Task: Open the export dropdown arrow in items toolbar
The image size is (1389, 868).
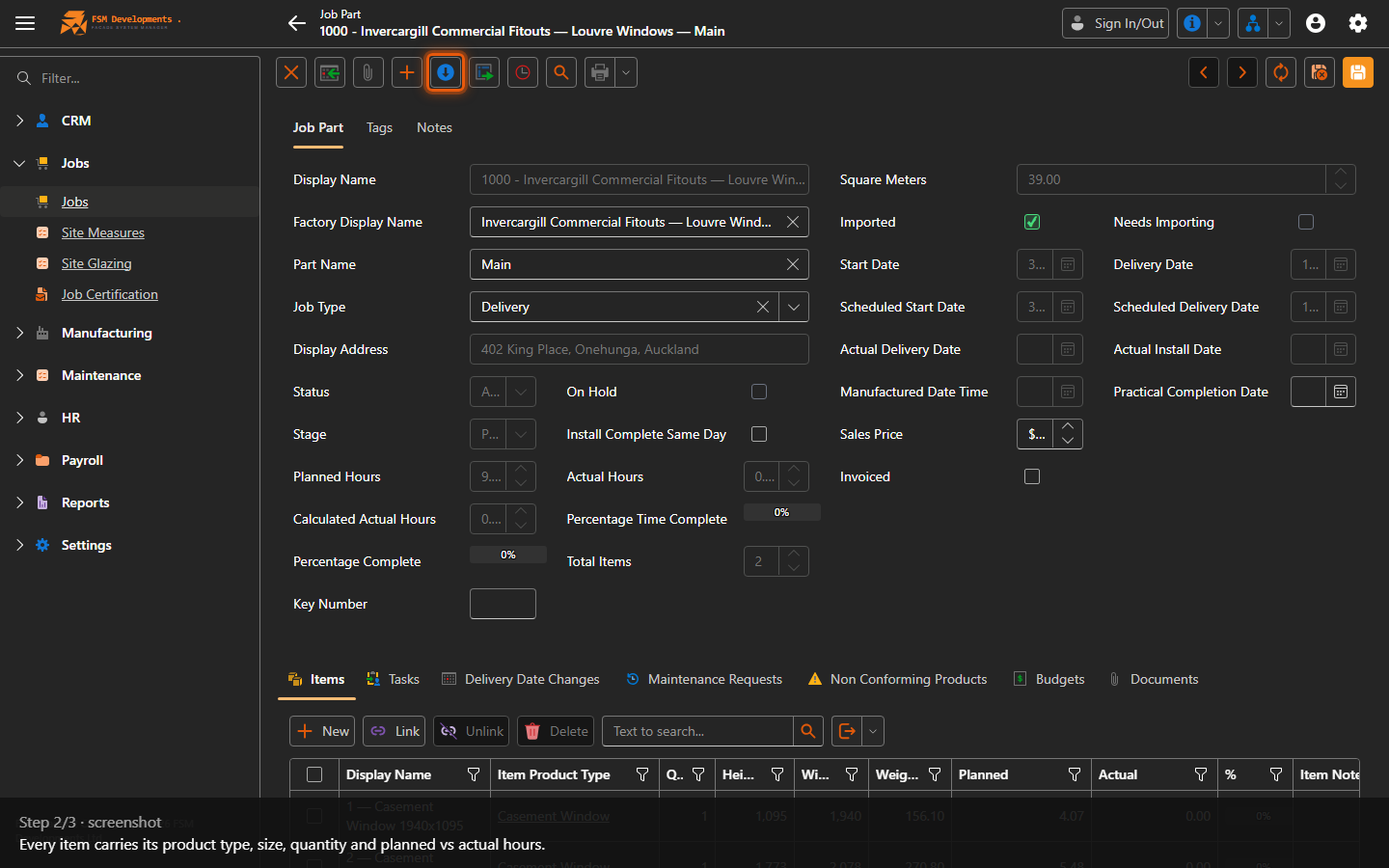Action: point(873,731)
